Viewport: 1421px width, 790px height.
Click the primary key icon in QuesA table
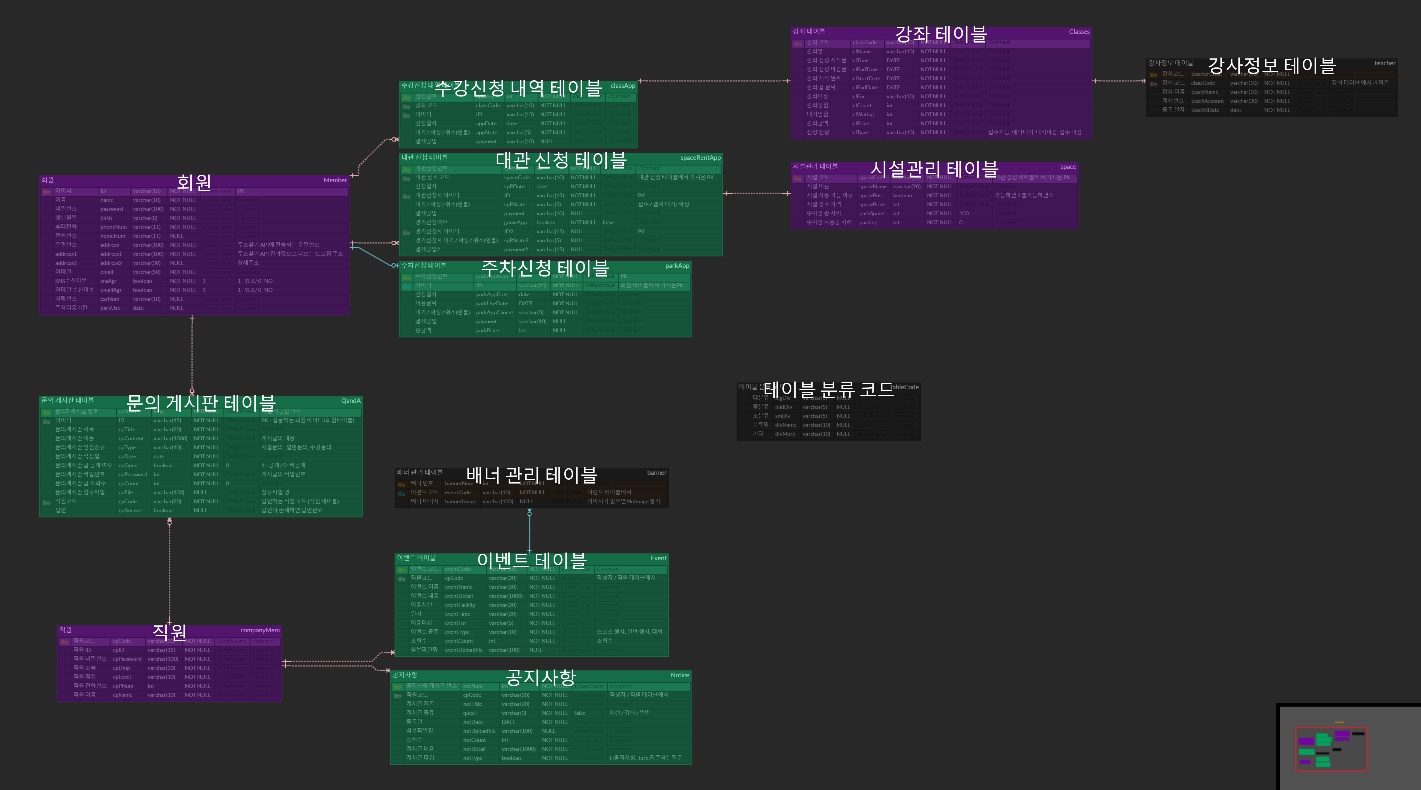coord(46,412)
